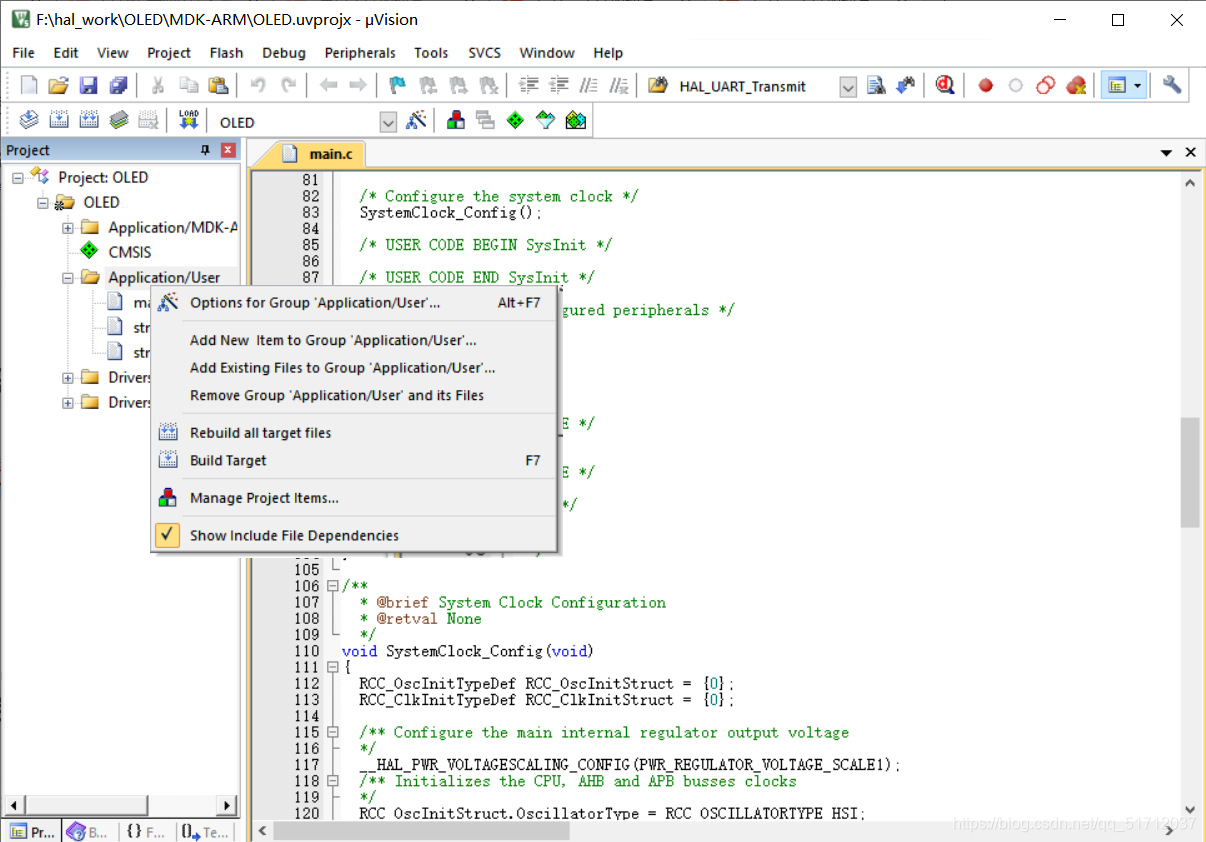This screenshot has width=1206, height=842.
Task: Choose Build Target from context menu
Action: (354, 460)
